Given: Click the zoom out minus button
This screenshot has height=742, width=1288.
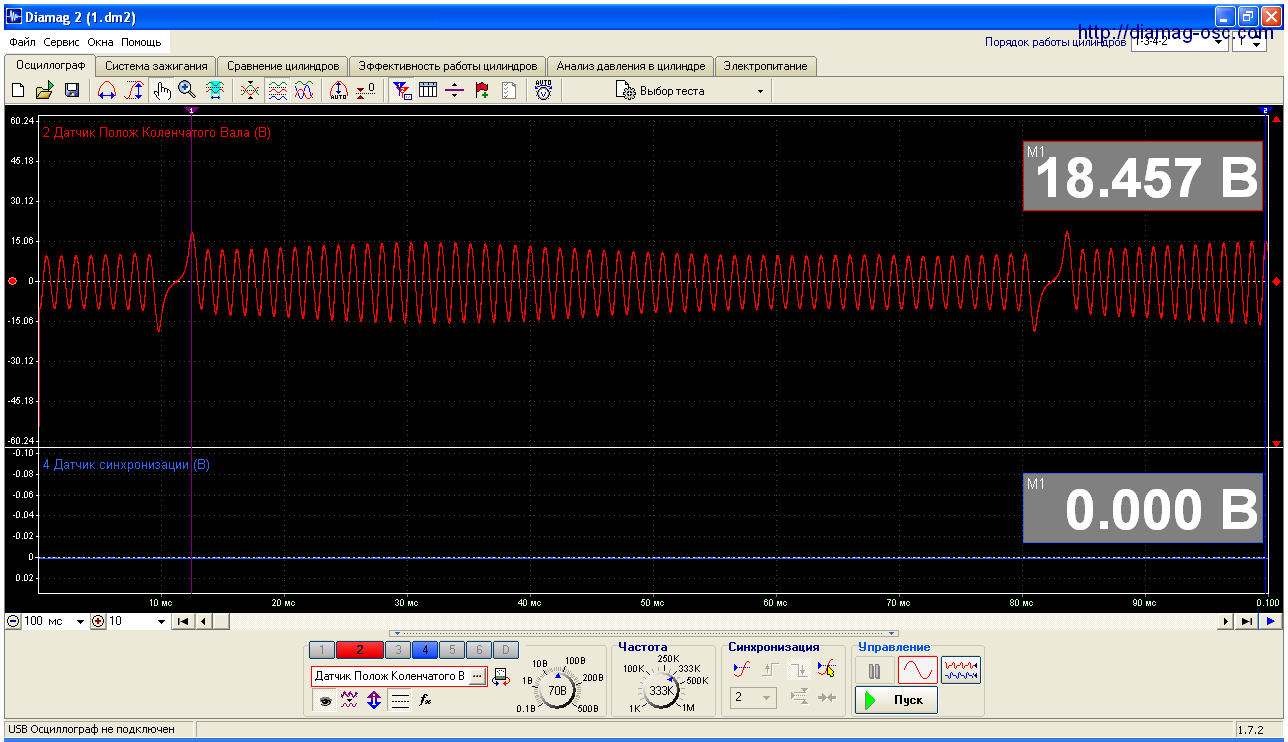Looking at the screenshot, I should tap(13, 621).
